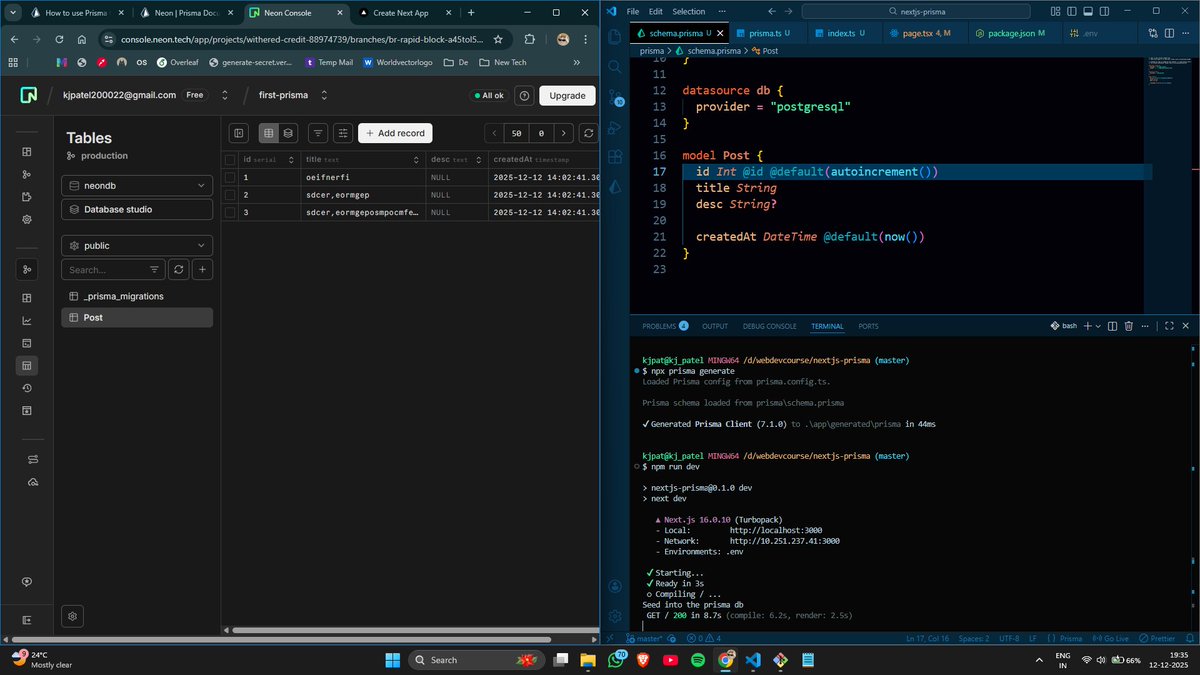This screenshot has height=675, width=1200.
Task: Maximize the terminal panel size
Action: coord(1168,326)
